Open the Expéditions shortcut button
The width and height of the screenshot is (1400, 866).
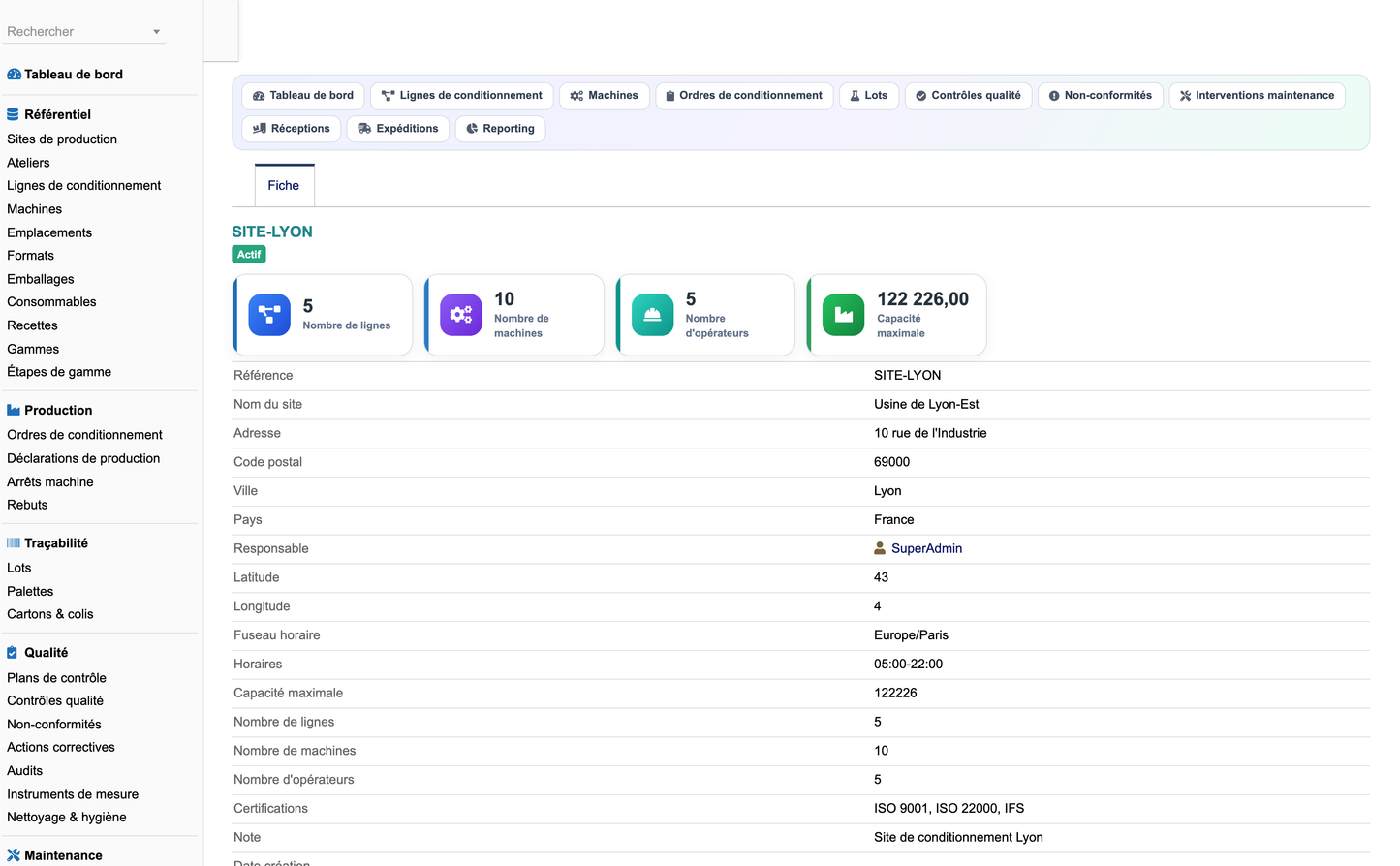(x=398, y=129)
